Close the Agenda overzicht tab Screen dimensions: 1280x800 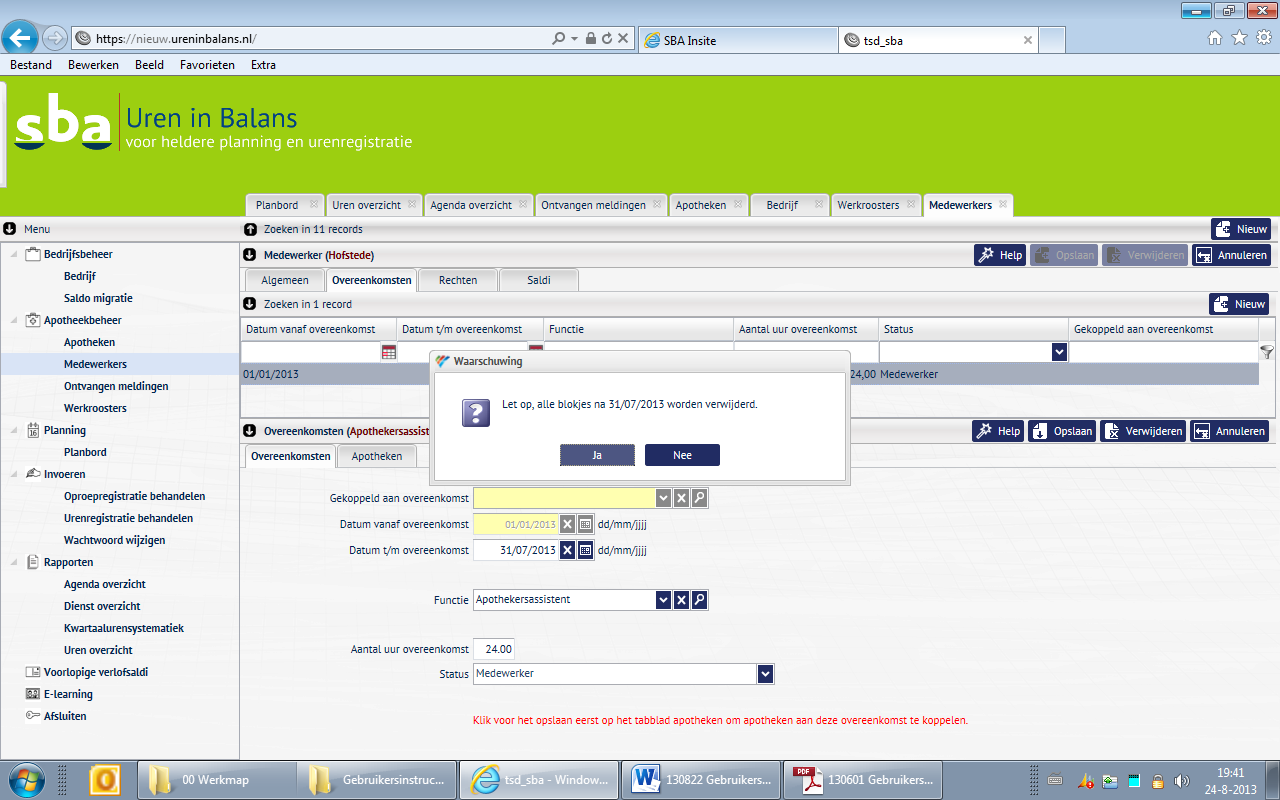pos(525,205)
